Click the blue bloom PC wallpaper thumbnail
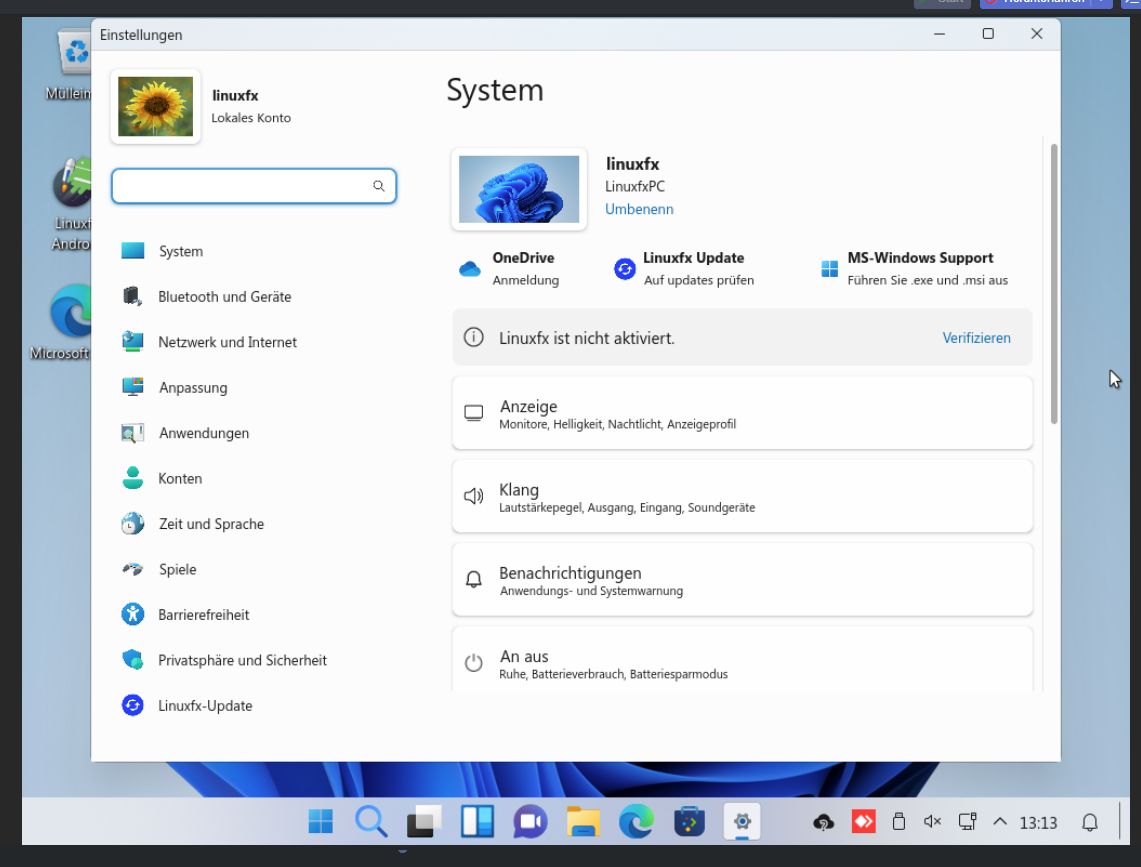Viewport: 1141px width, 867px height. click(519, 189)
